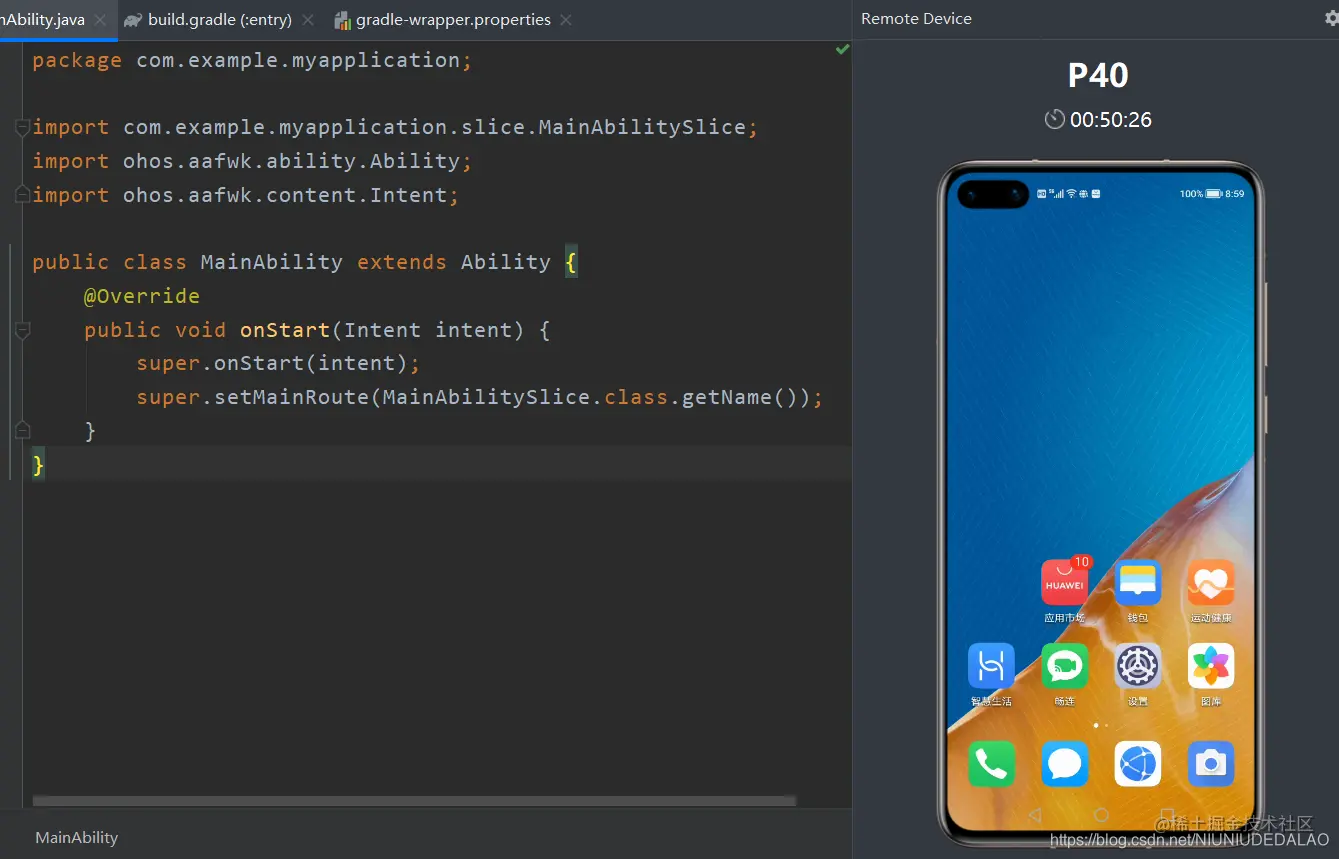1339x859 pixels.
Task: Launch the Health (运动健康) app icon
Action: (x=1211, y=583)
